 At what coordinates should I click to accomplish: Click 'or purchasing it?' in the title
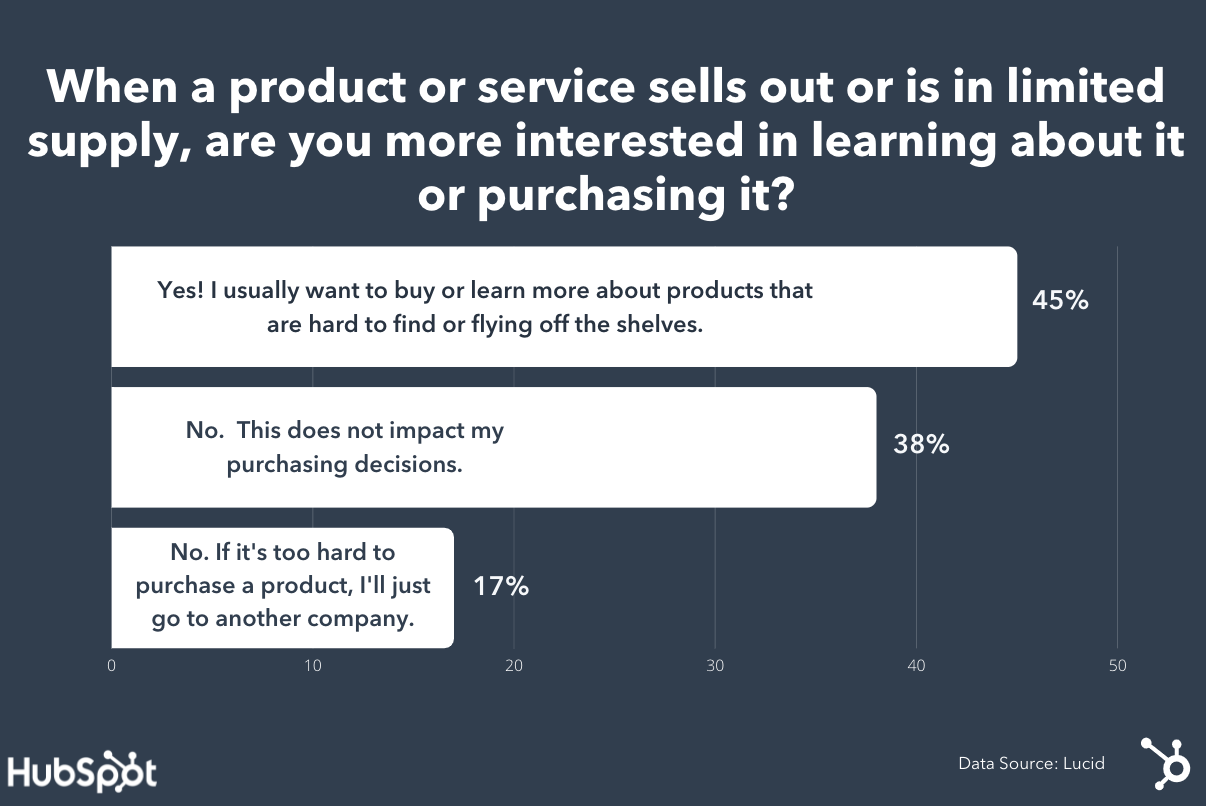[x=605, y=195]
